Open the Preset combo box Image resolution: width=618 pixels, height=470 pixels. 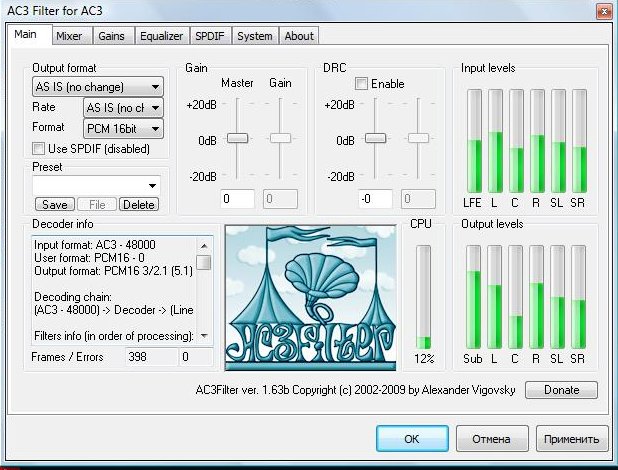tap(97, 185)
